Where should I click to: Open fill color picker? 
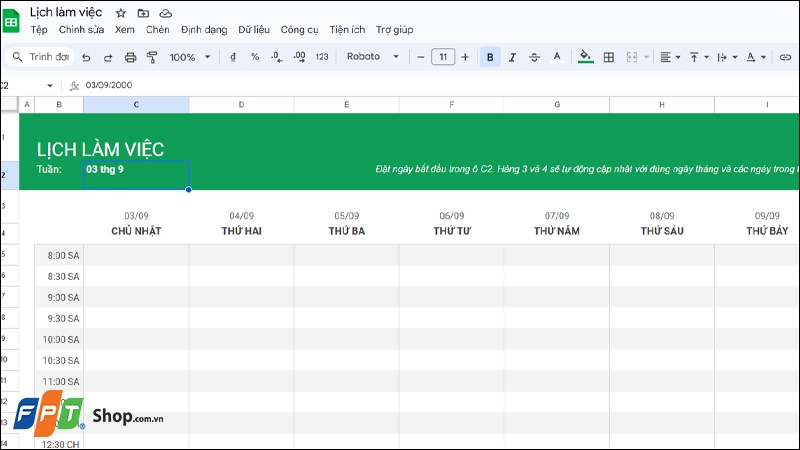[x=585, y=57]
